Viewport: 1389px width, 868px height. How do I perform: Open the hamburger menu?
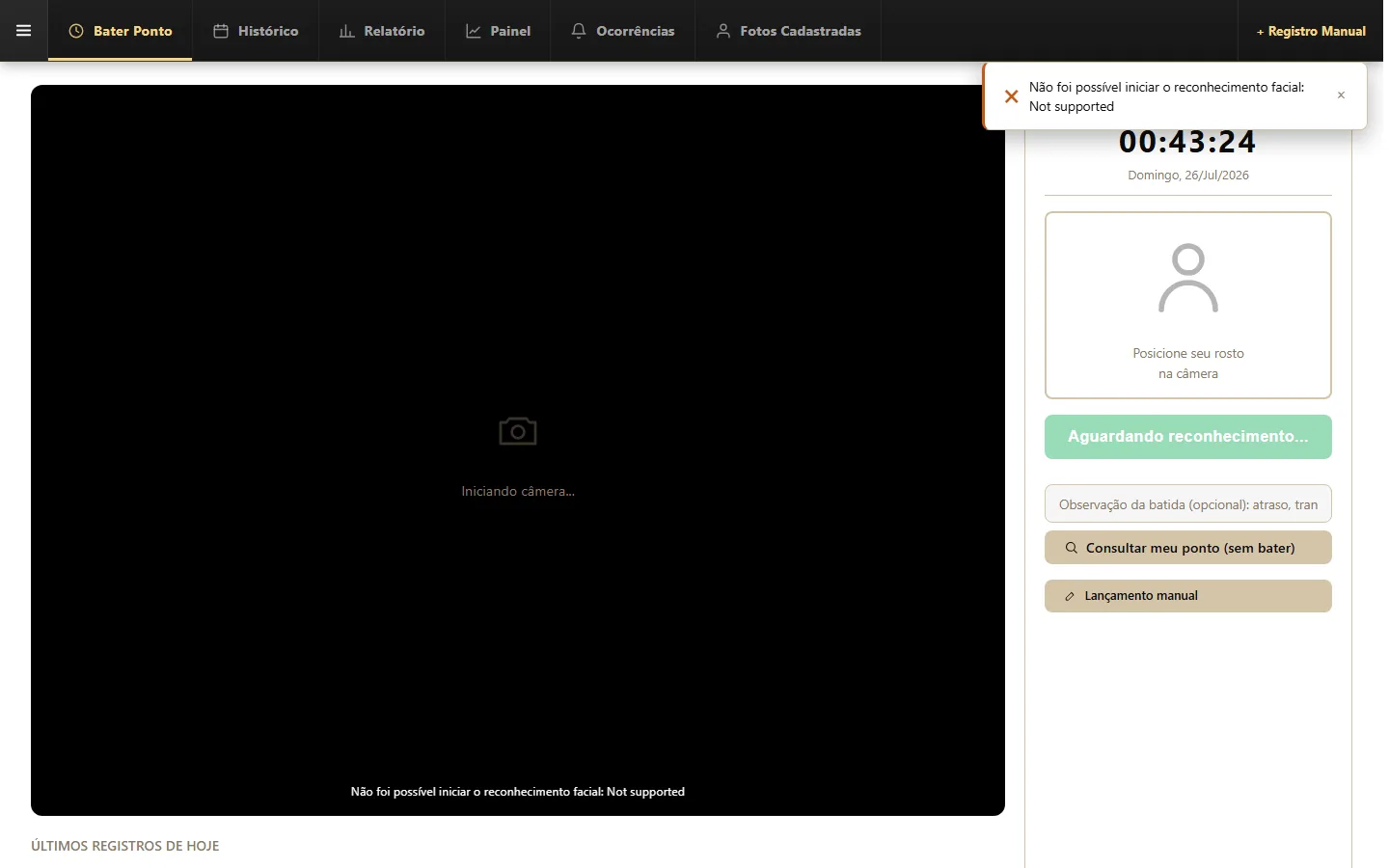point(24,31)
